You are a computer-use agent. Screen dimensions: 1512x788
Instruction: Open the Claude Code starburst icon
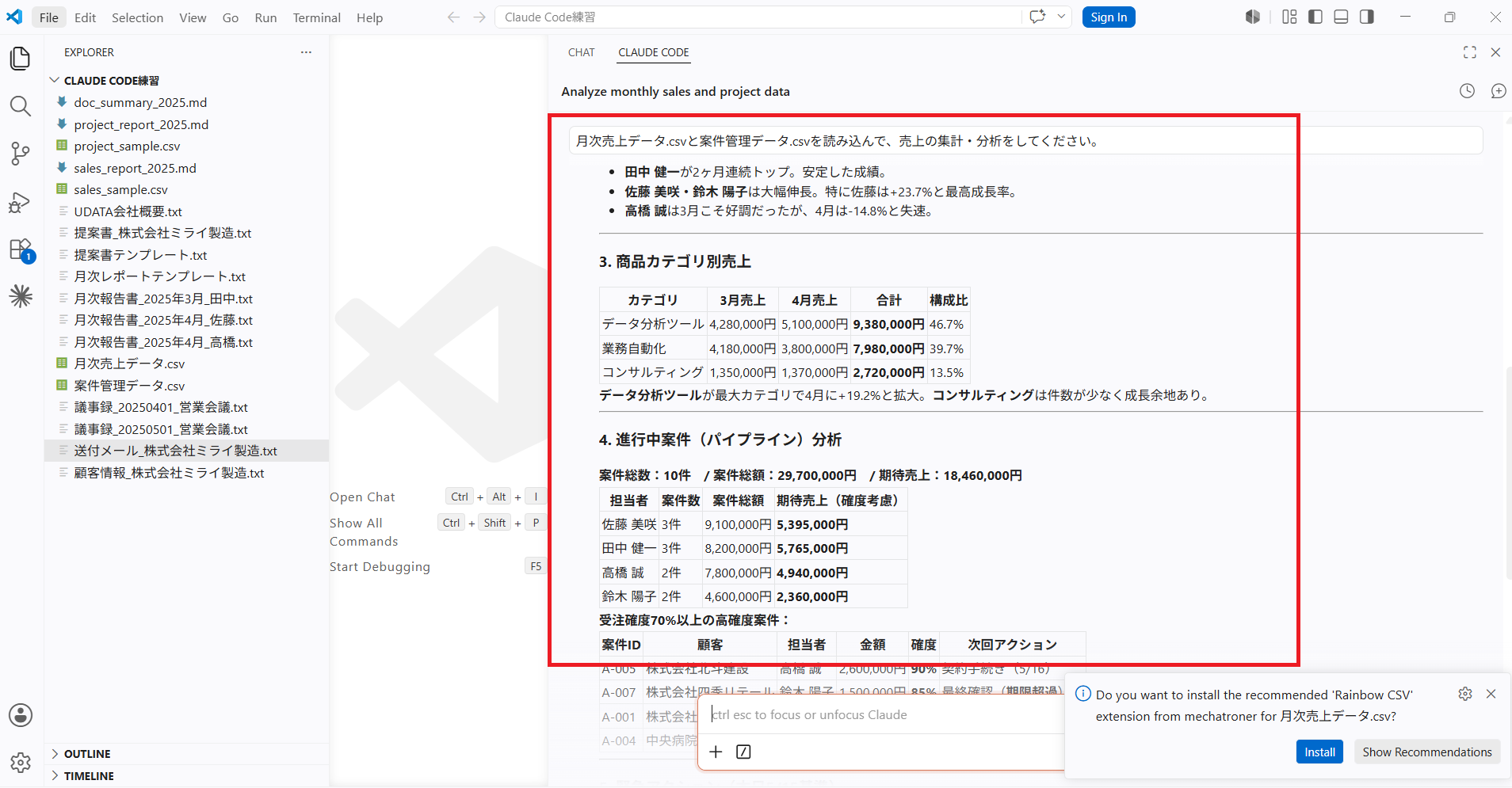click(x=21, y=296)
